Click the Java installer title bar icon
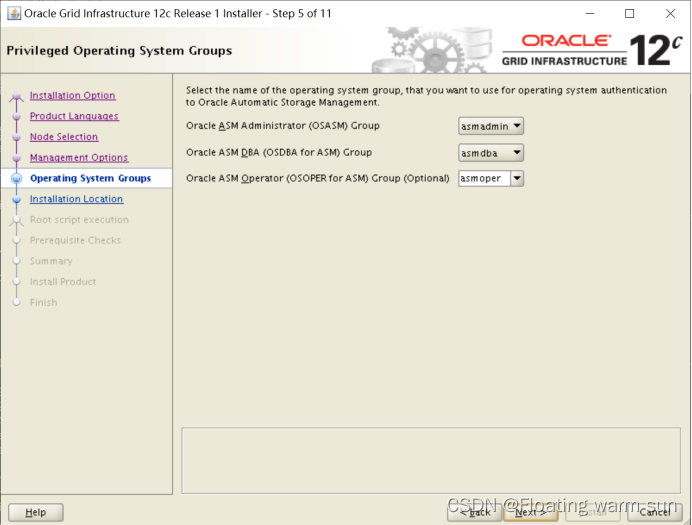692x525 pixels. pyautogui.click(x=14, y=14)
